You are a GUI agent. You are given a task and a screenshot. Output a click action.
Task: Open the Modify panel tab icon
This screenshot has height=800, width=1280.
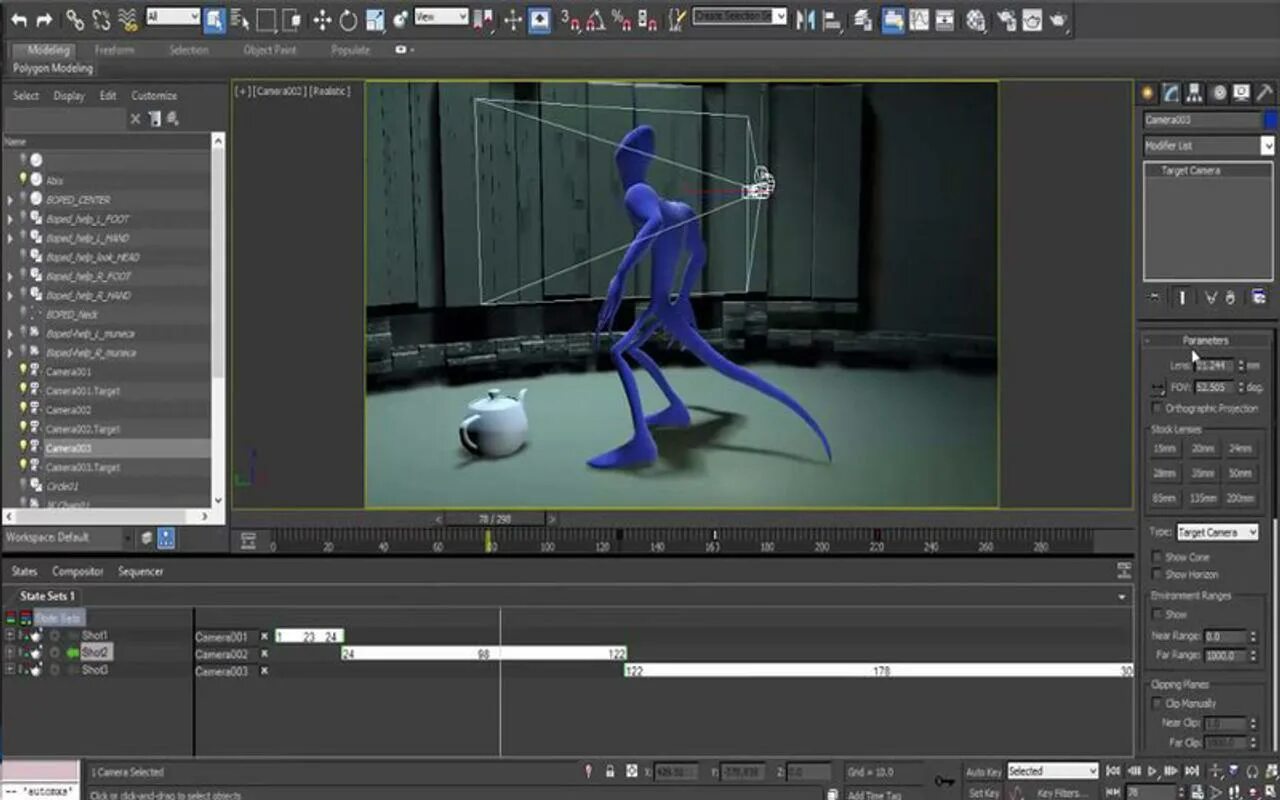click(x=1171, y=93)
